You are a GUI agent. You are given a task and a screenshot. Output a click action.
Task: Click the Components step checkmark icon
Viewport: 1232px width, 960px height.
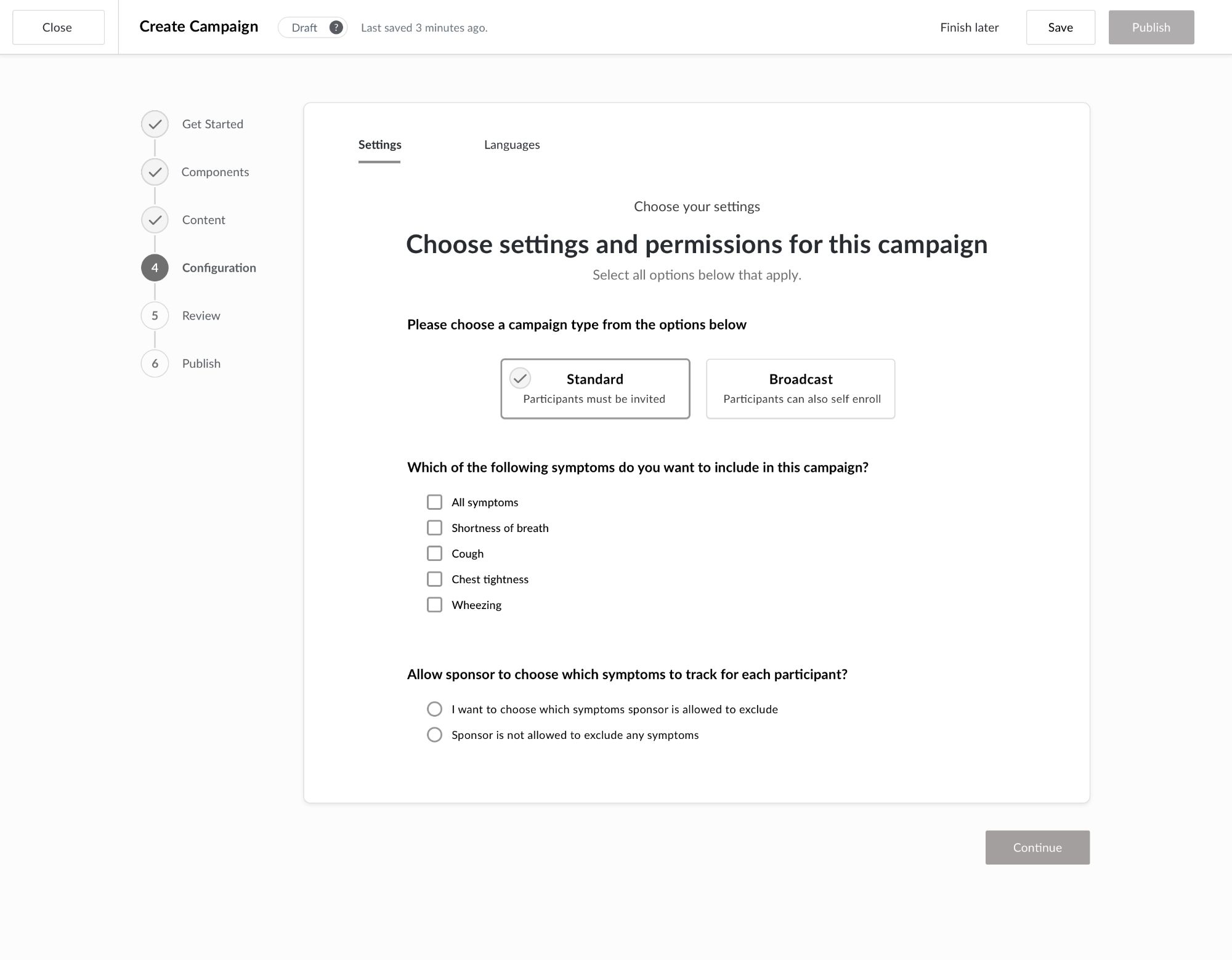[x=155, y=172]
